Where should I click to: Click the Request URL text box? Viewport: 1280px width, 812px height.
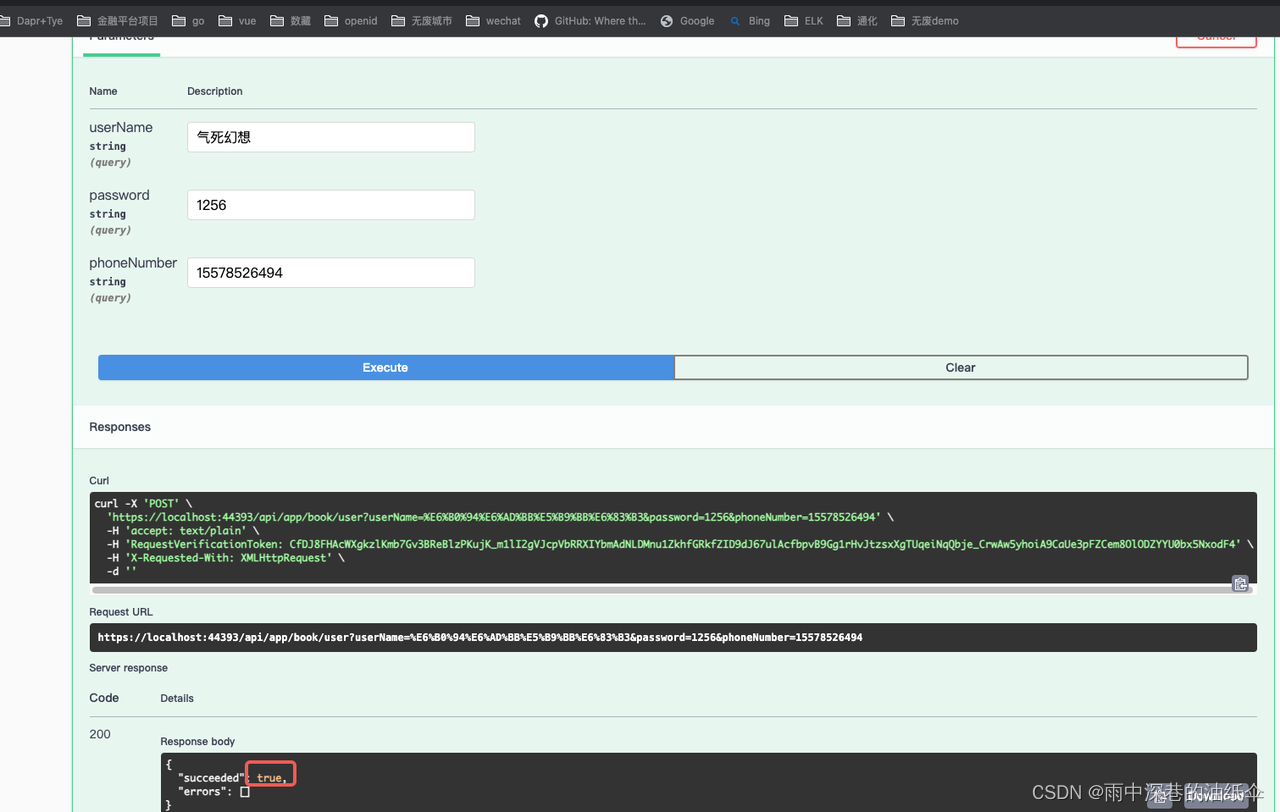(x=673, y=637)
